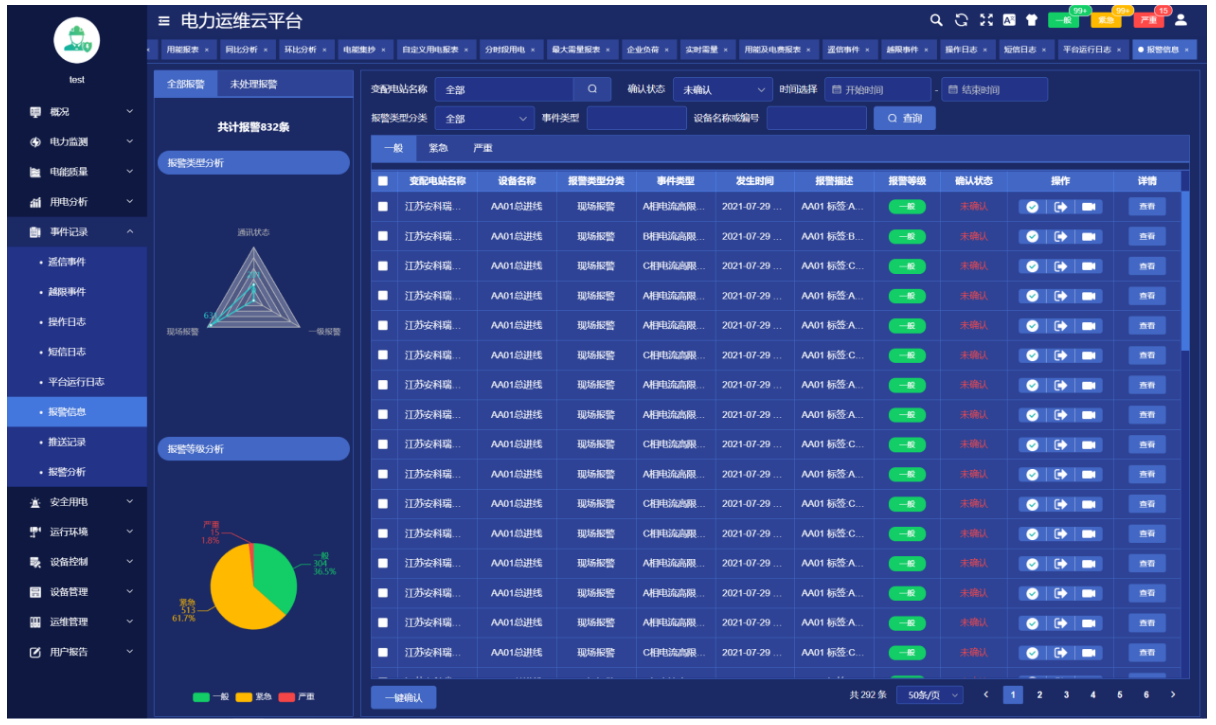1216x725 pixels.
Task: Click the 一键确认 button at bottom
Action: pyautogui.click(x=403, y=698)
